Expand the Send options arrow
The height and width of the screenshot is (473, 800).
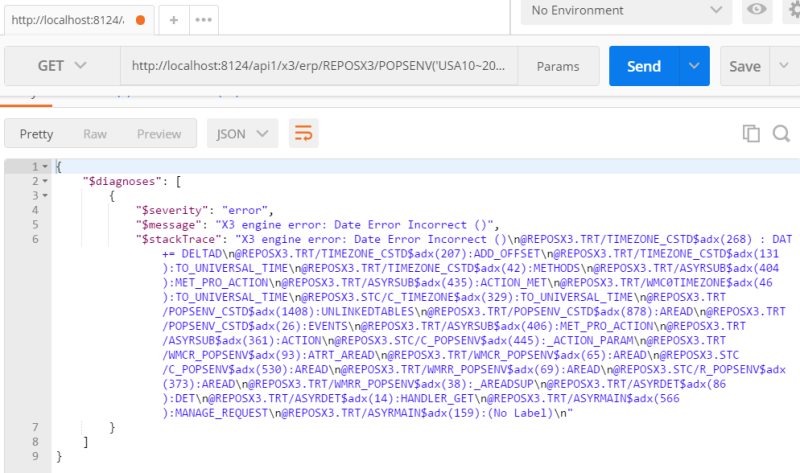pos(694,66)
